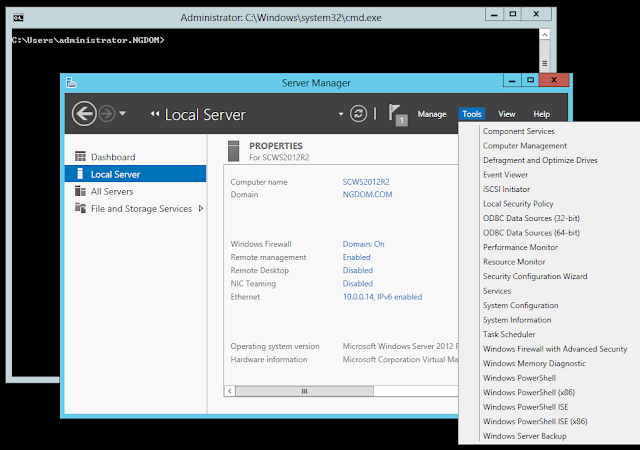Viewport: 640px width, 450px height.
Task: Click the back arrow navigation button
Action: pyautogui.click(x=84, y=114)
